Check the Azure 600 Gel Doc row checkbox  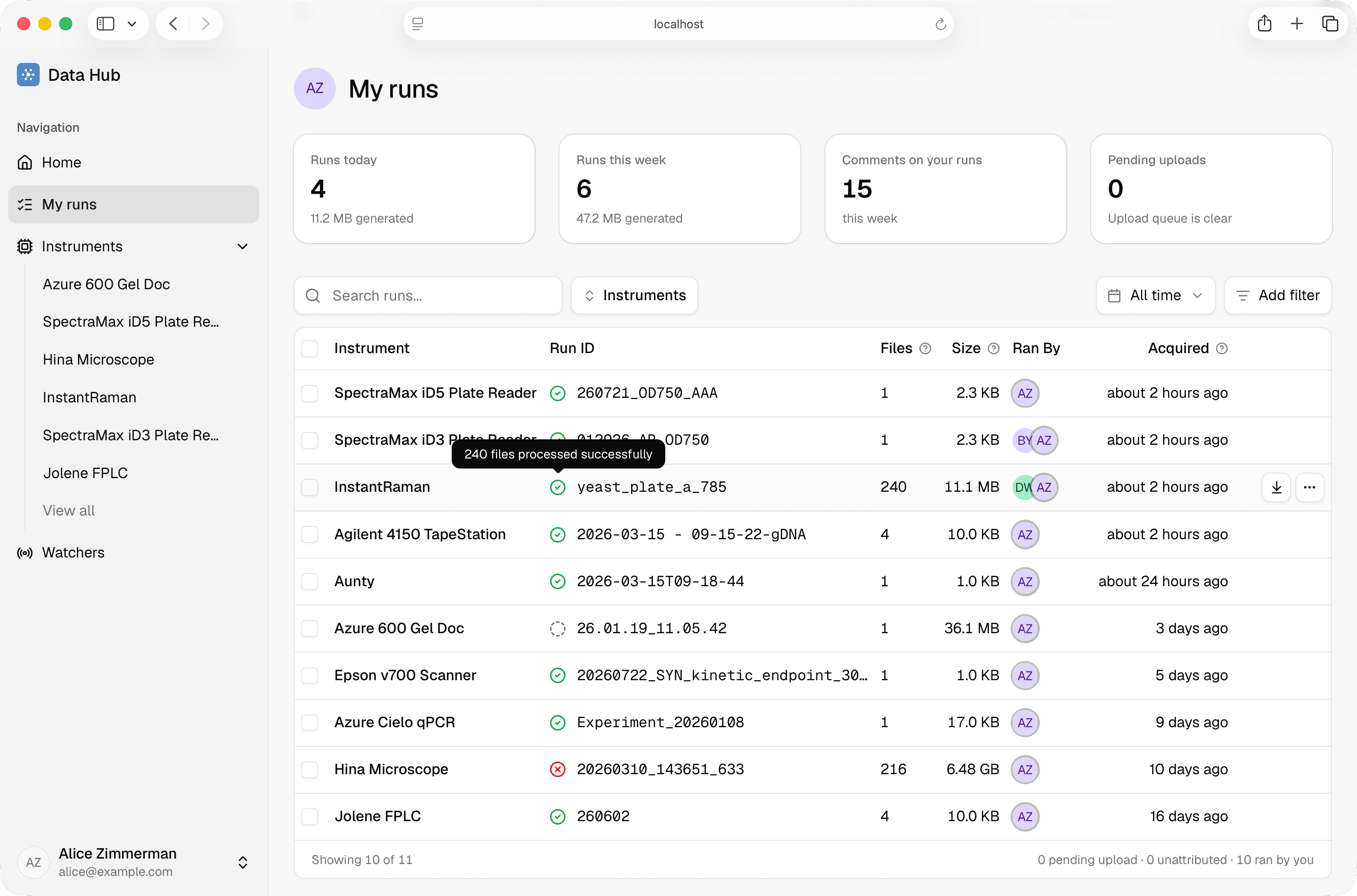click(310, 629)
